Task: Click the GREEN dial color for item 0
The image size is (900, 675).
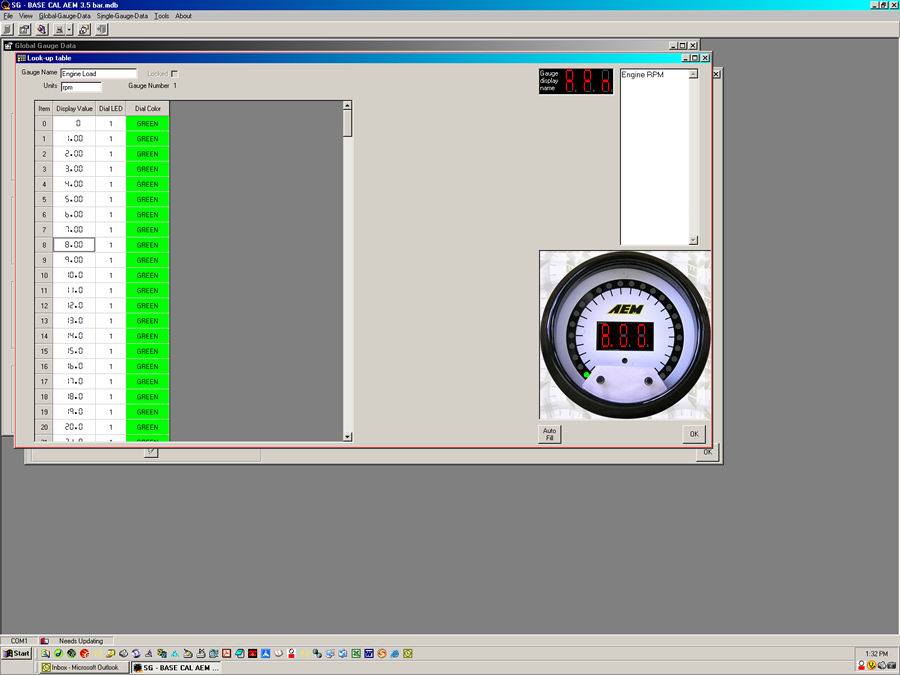Action: point(148,123)
